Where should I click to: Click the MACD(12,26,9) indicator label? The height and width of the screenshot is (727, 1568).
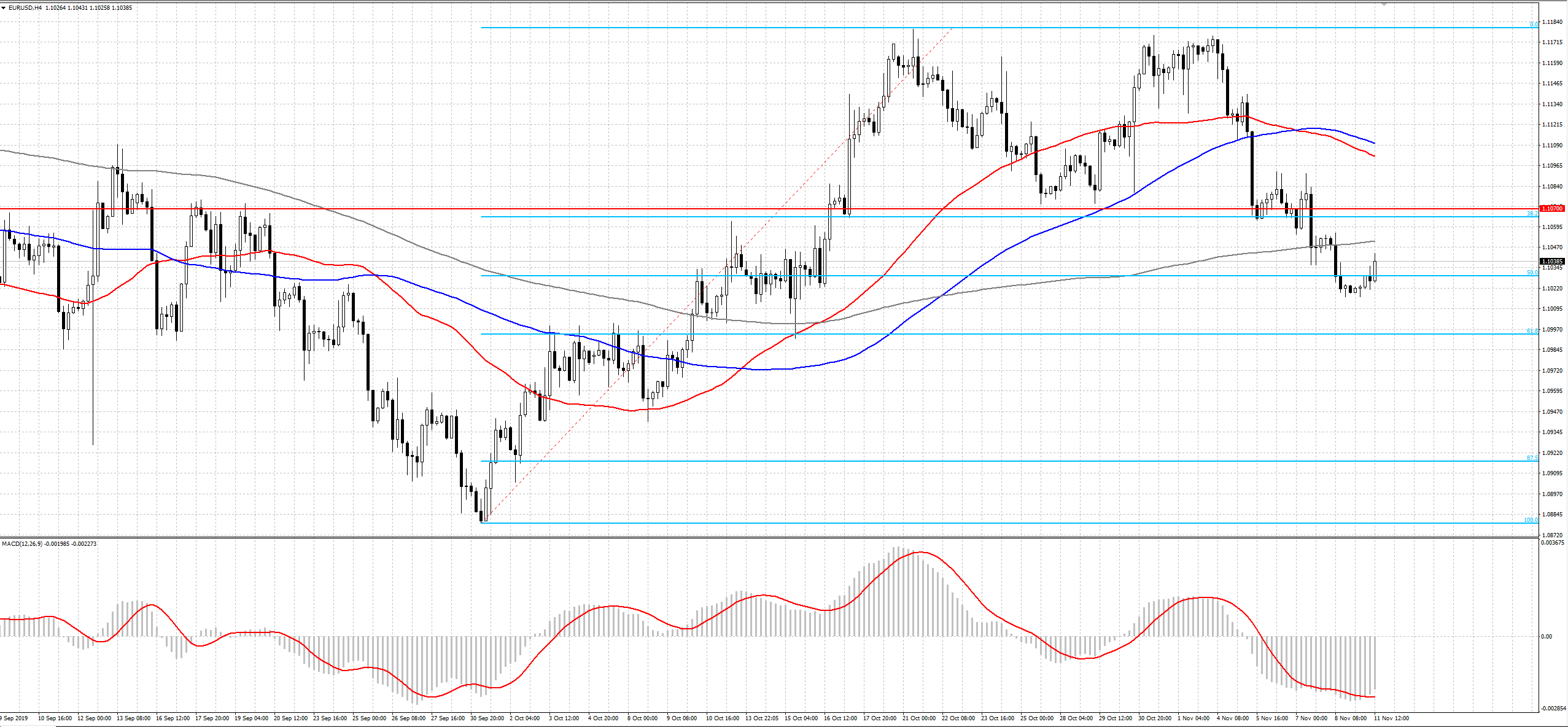point(22,544)
